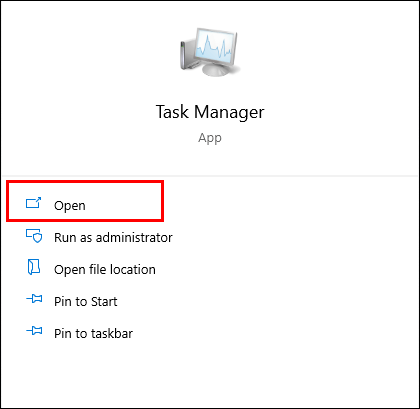Click the divider line below the App label
The width and height of the screenshot is (420, 409).
[x=210, y=176]
